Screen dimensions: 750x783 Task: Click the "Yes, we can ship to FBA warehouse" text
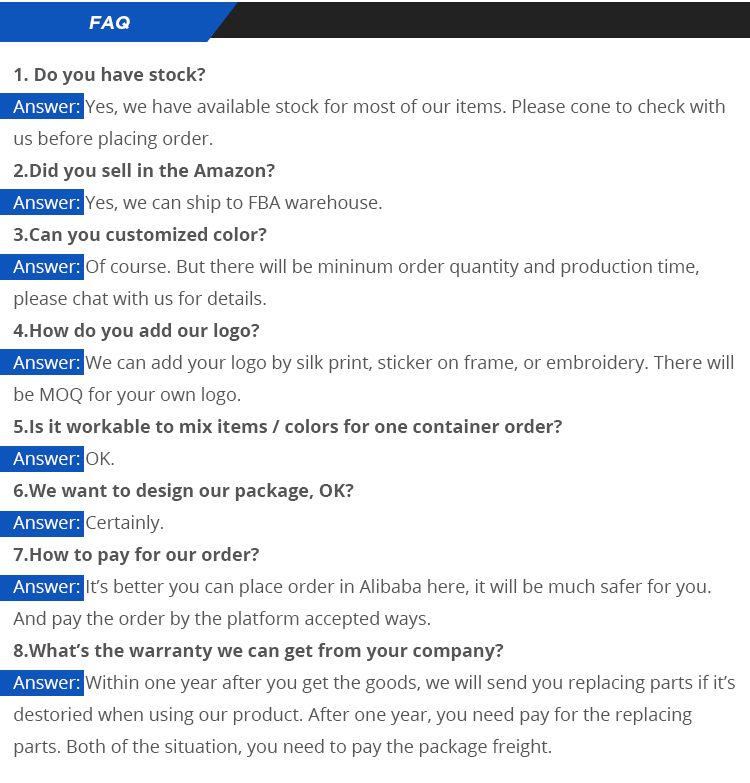[x=234, y=203]
